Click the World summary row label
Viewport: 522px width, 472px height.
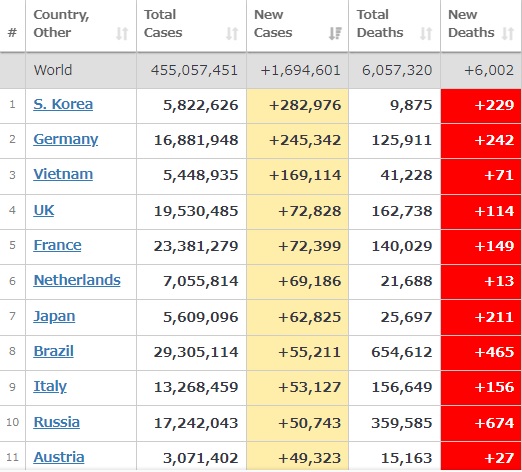click(x=53, y=70)
